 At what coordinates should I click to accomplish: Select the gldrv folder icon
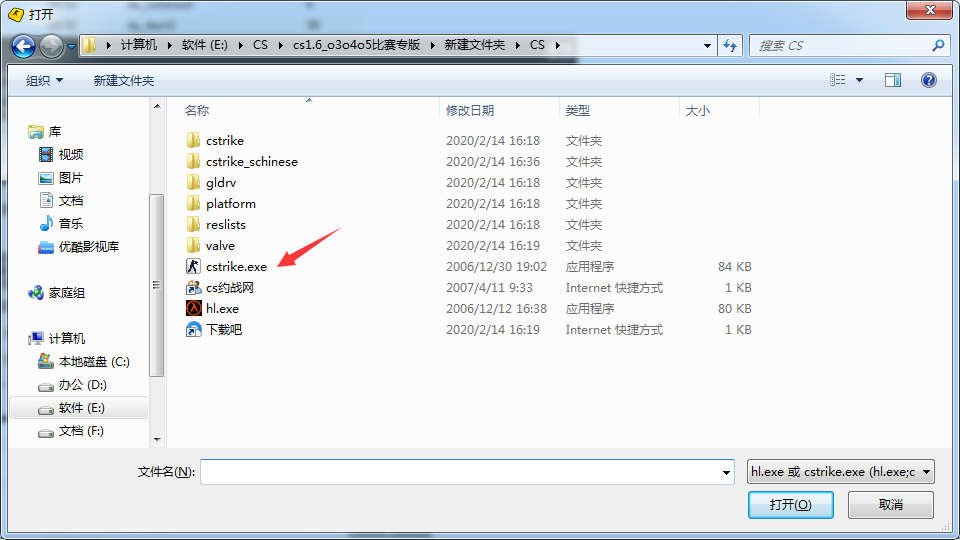tap(193, 182)
